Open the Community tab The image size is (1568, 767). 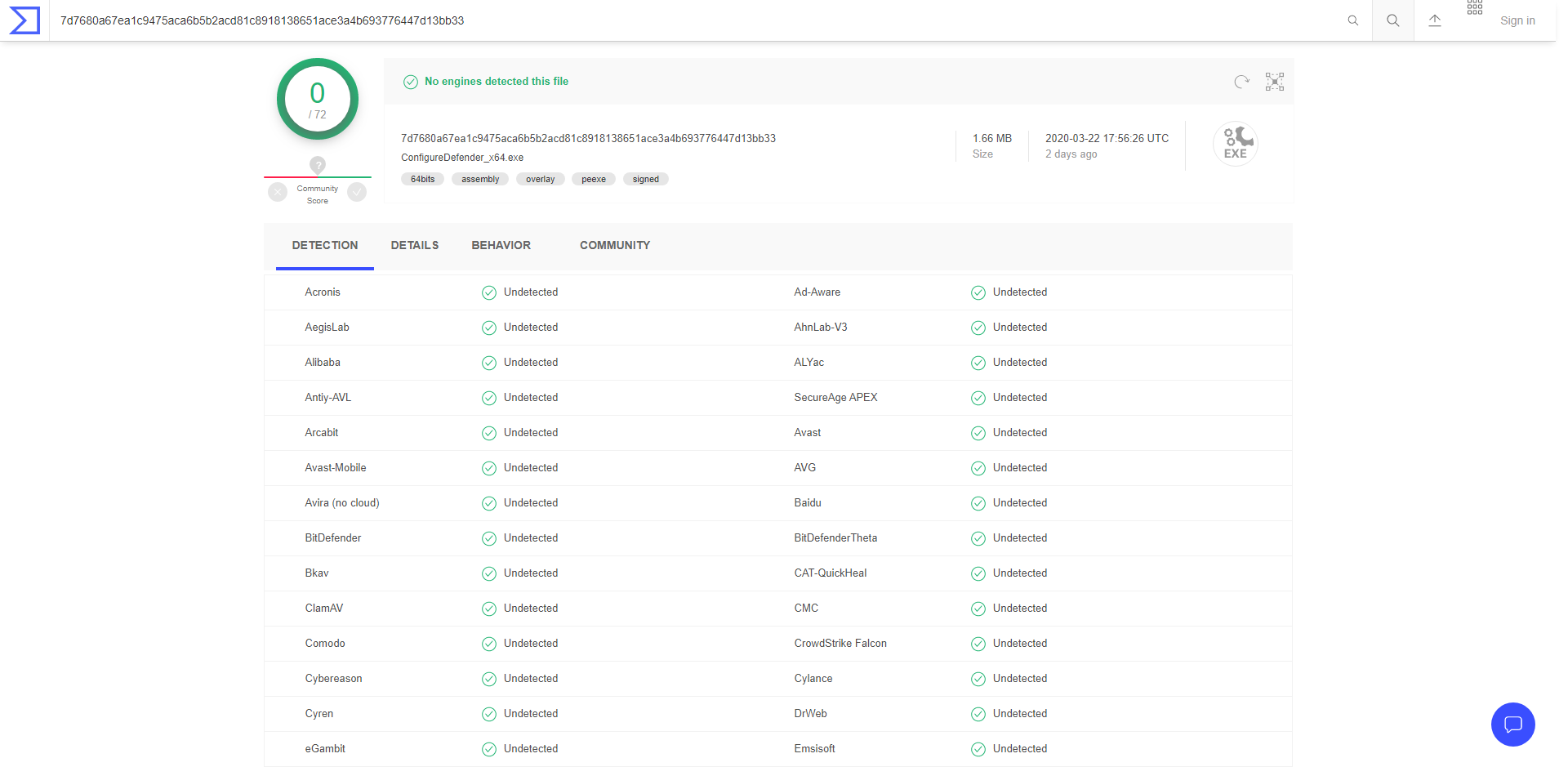[615, 245]
